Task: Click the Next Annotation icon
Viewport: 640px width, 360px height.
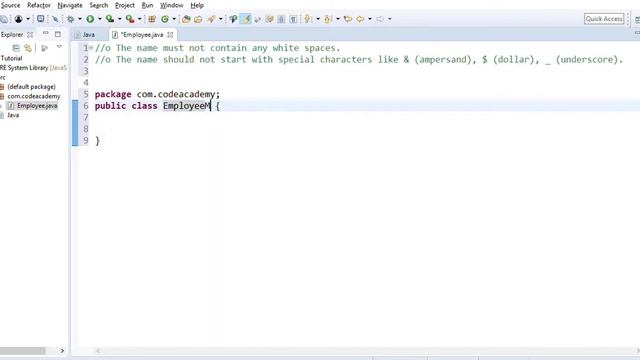Action: pyautogui.click(x=308, y=19)
